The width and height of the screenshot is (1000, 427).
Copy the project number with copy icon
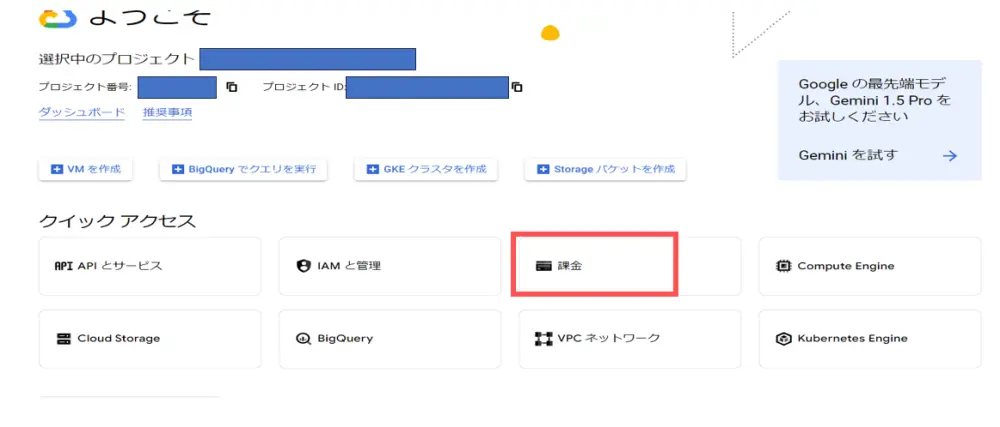point(232,87)
